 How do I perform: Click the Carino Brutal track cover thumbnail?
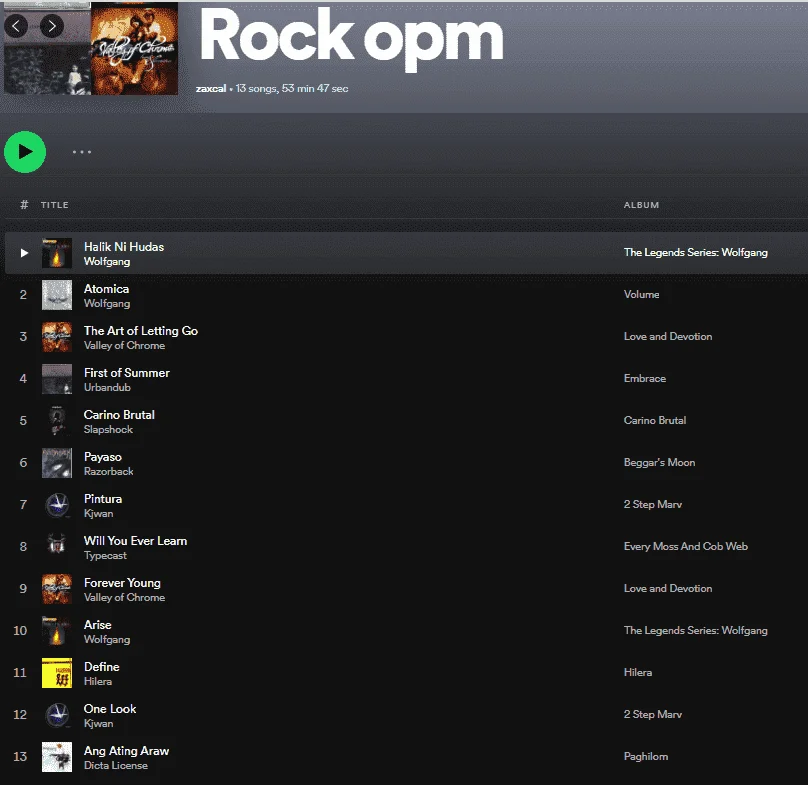(57, 421)
